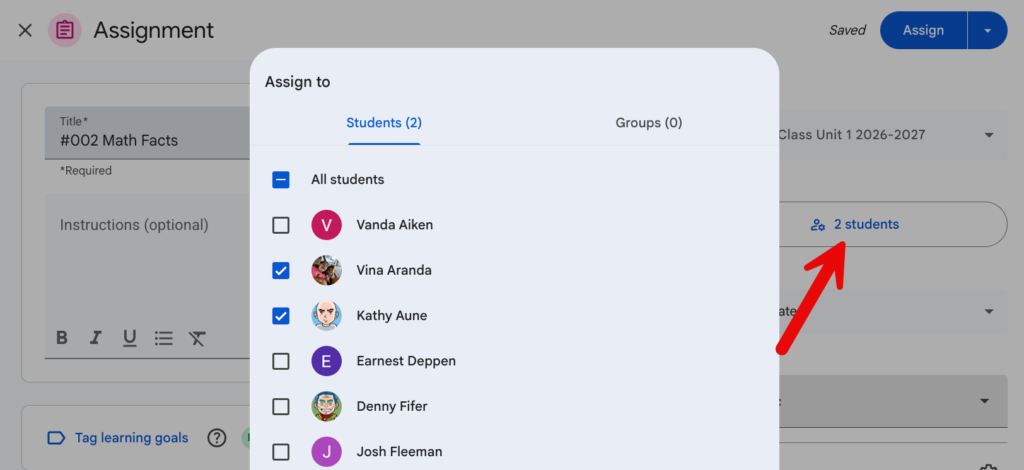The image size is (1024, 470).
Task: Switch to Groups (0) tab
Action: click(x=648, y=123)
